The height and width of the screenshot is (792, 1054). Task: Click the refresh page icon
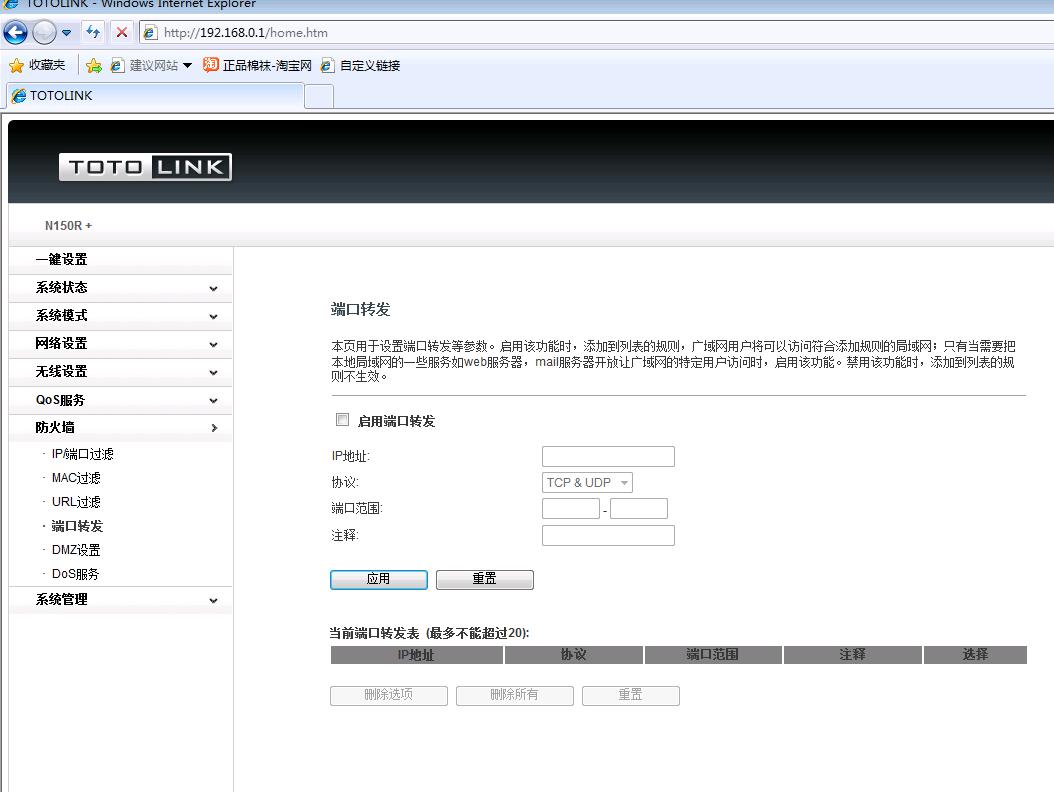pyautogui.click(x=93, y=33)
